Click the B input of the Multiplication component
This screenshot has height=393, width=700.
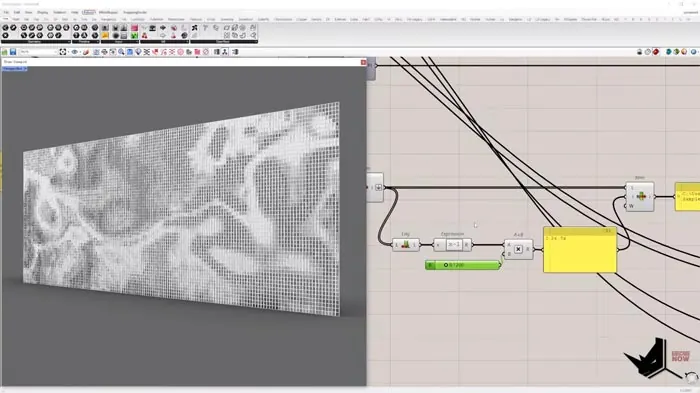[509, 254]
